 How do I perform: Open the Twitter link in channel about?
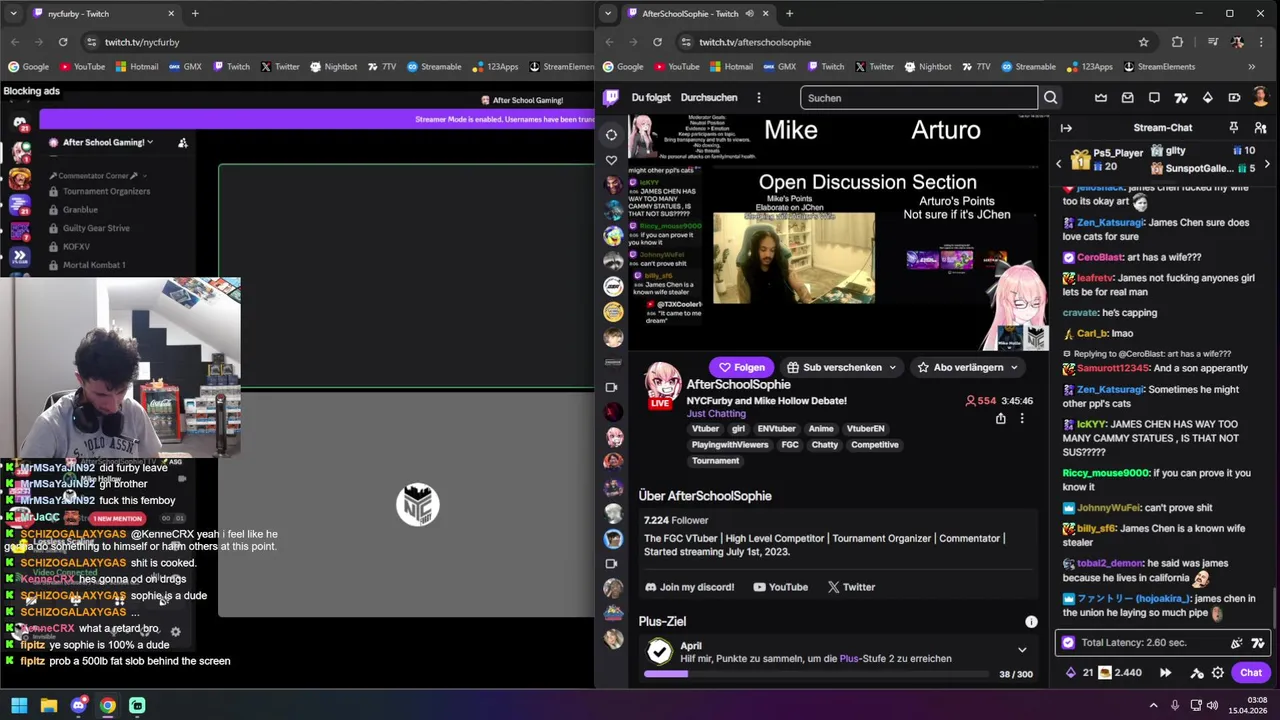click(850, 587)
